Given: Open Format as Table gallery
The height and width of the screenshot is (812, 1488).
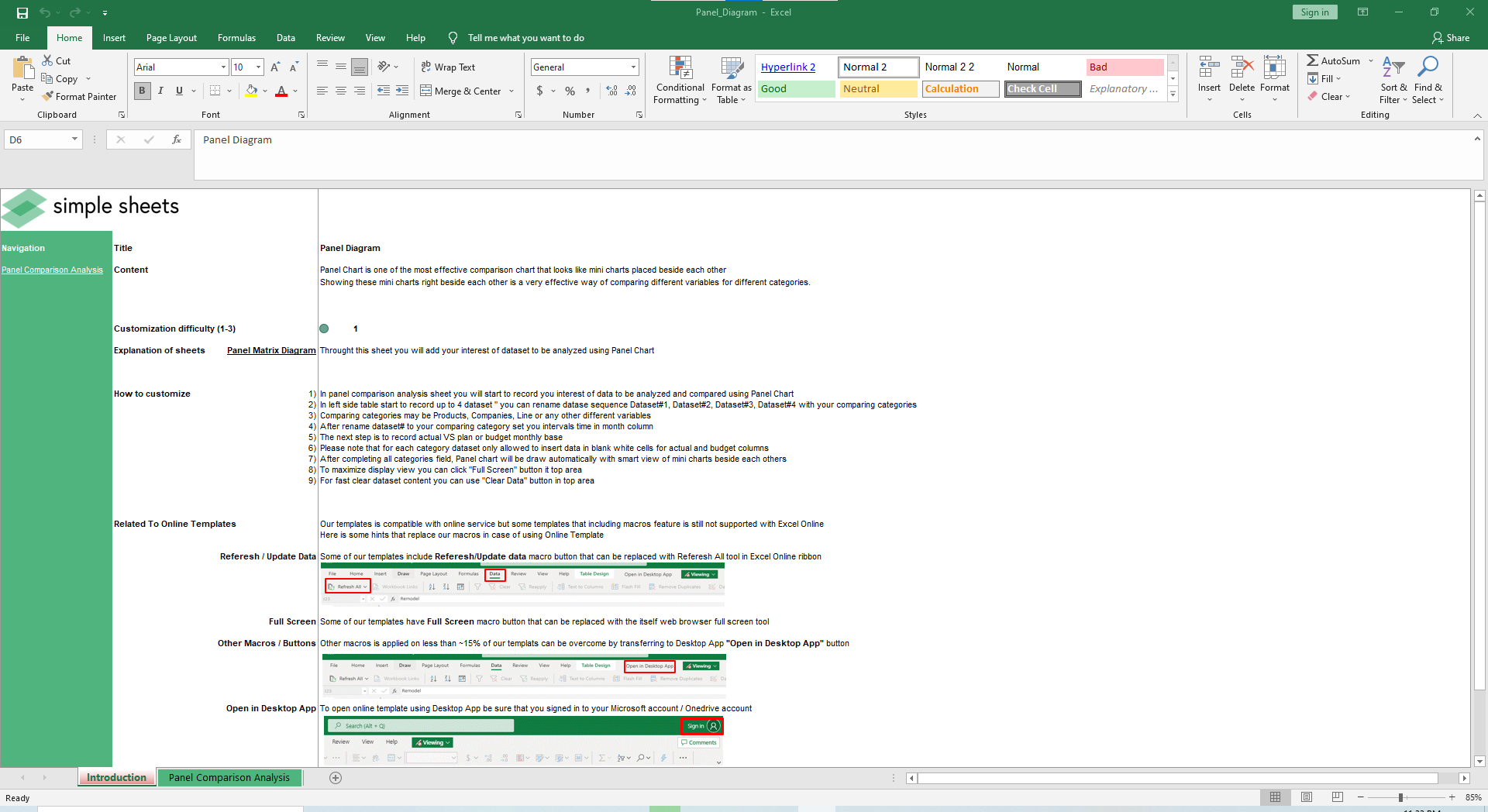Looking at the screenshot, I should point(732,80).
